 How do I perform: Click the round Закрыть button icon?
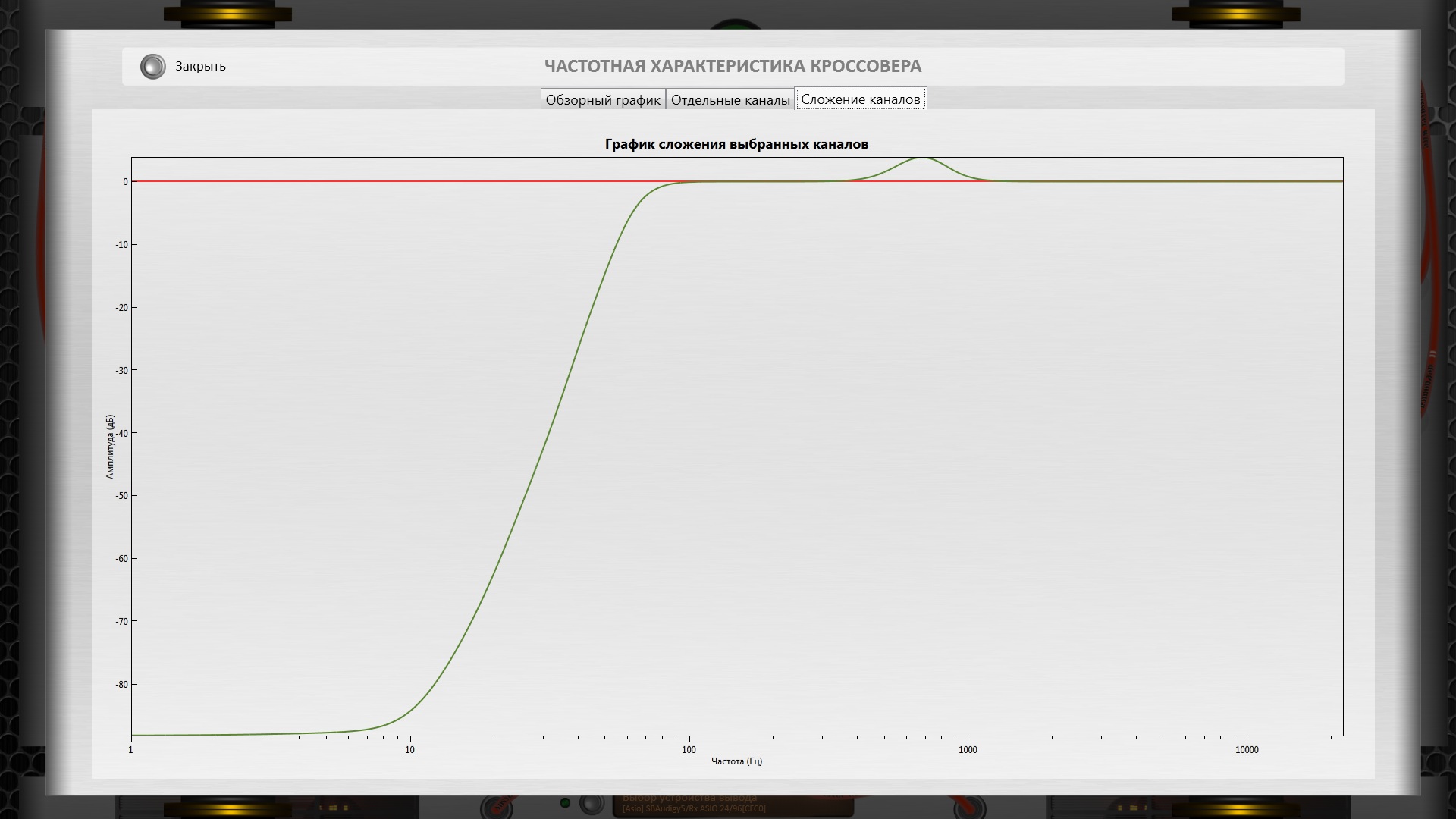[x=152, y=67]
